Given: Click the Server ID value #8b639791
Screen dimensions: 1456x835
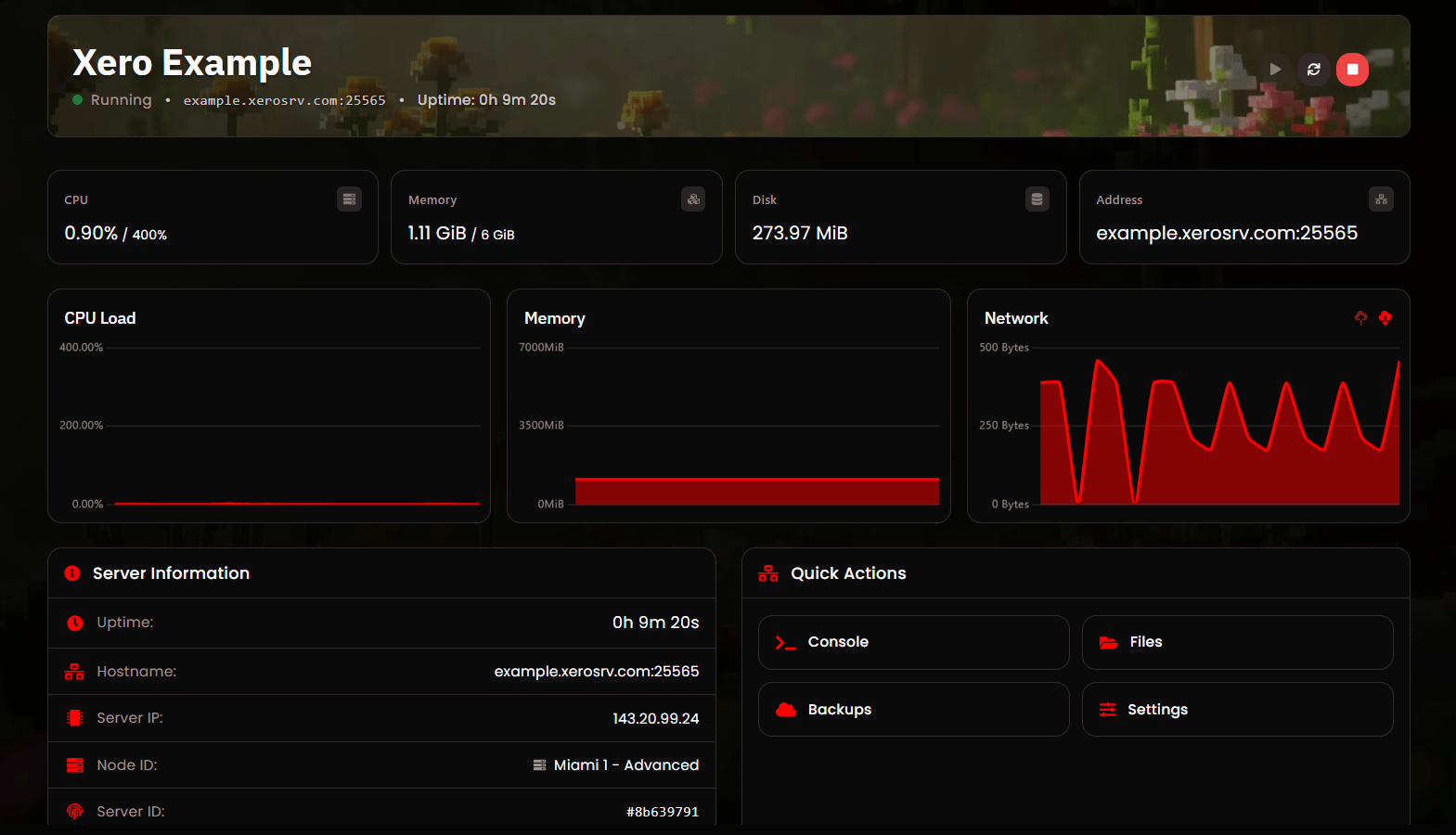Looking at the screenshot, I should (x=663, y=812).
